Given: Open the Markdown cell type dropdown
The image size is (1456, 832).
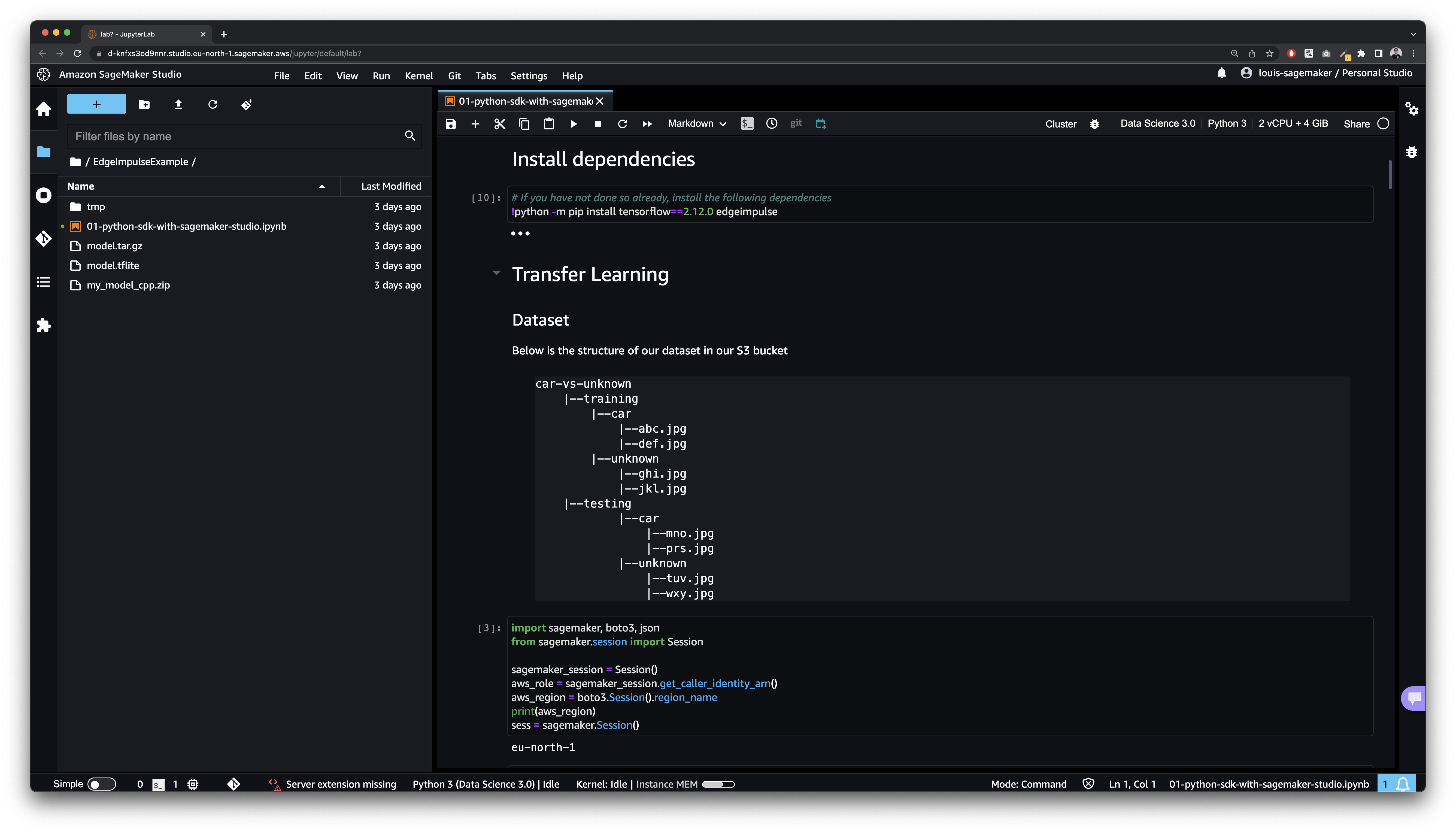Looking at the screenshot, I should pyautogui.click(x=697, y=124).
